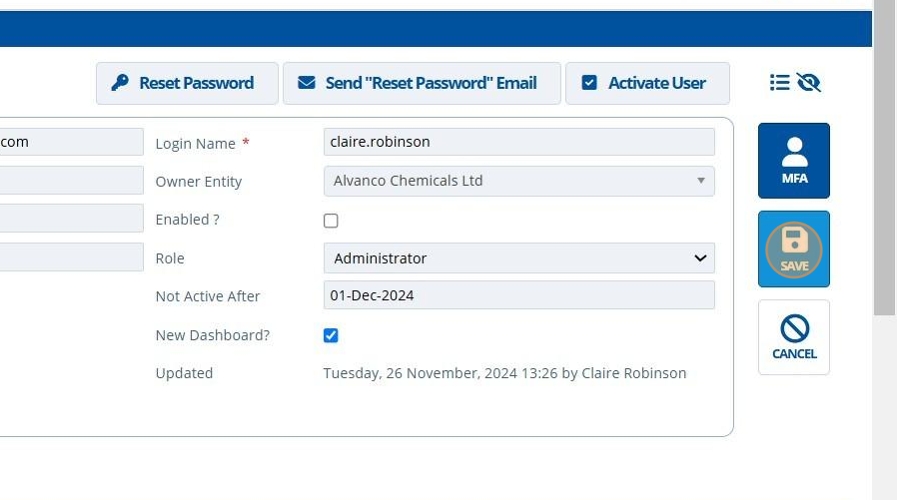Click Send "Reset Password" Email button
The height and width of the screenshot is (500, 897).
[421, 83]
